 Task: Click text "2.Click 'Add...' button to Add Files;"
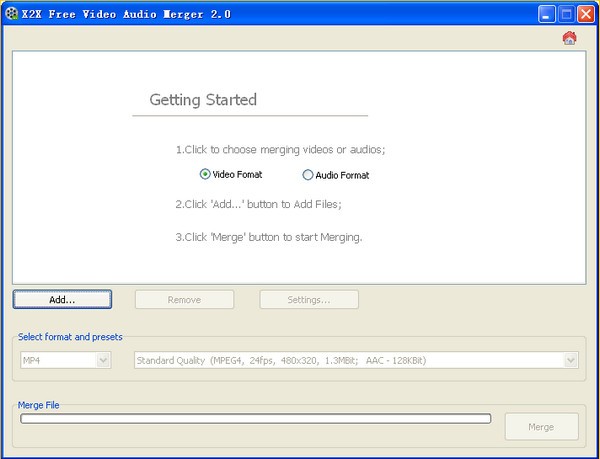[x=259, y=204]
